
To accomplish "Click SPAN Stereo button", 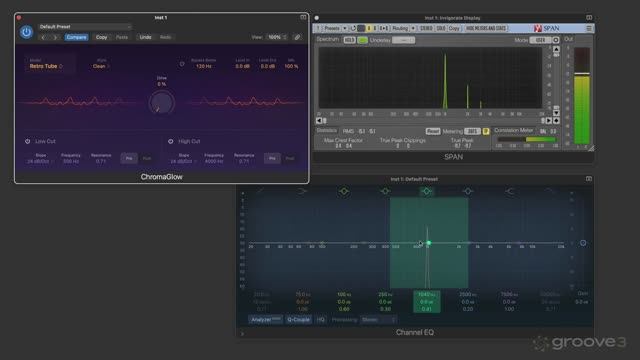I will 426,28.
